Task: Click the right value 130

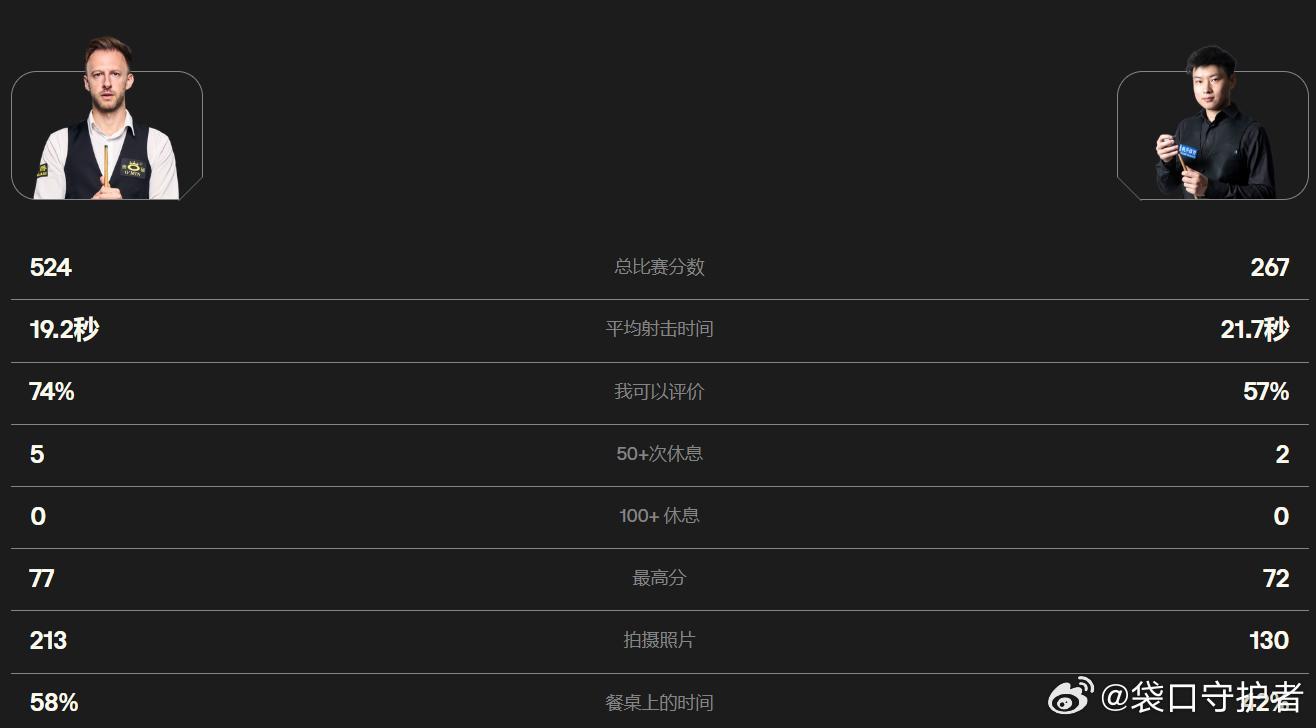Action: 1269,640
